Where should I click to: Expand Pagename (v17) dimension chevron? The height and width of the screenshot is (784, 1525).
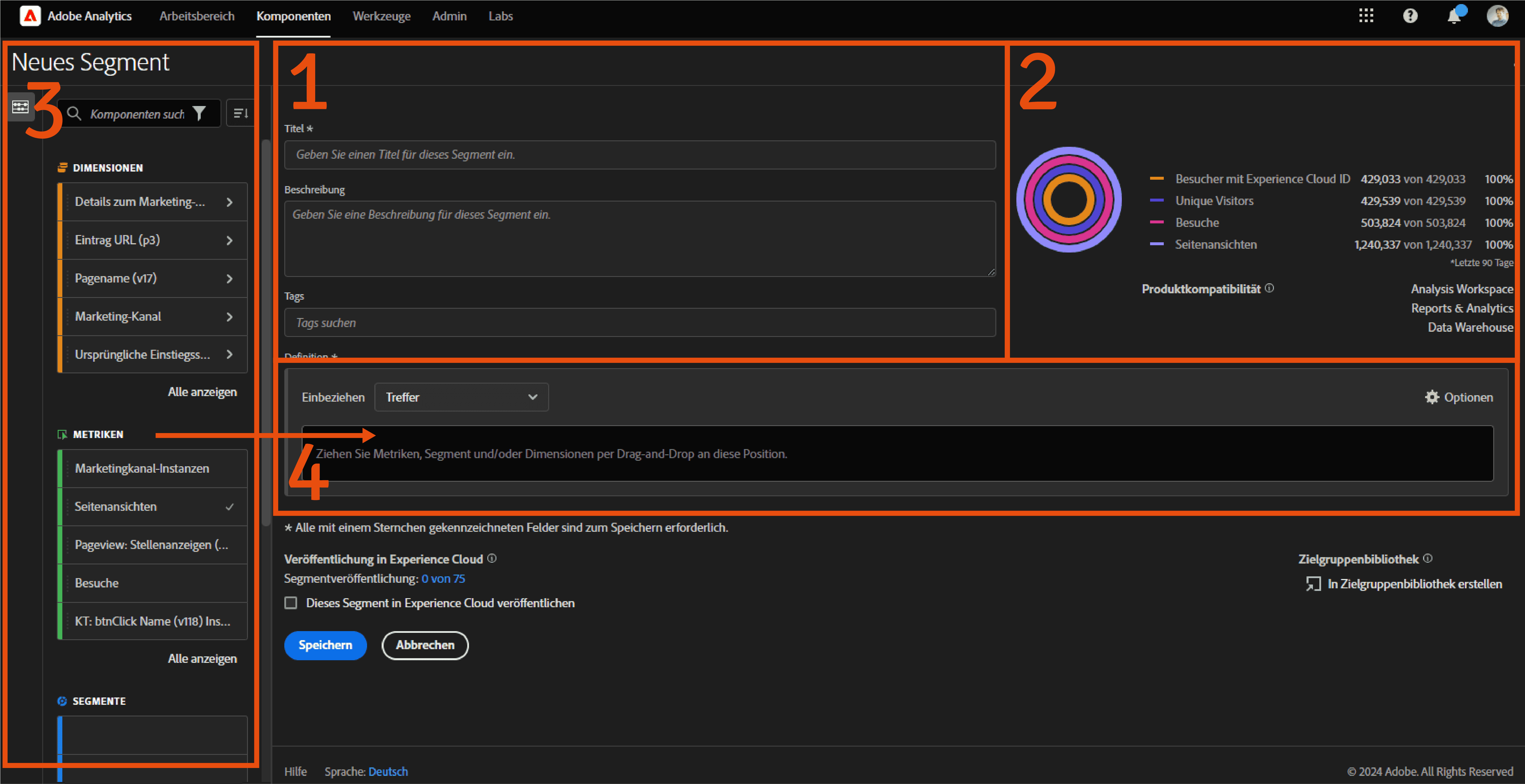(230, 278)
